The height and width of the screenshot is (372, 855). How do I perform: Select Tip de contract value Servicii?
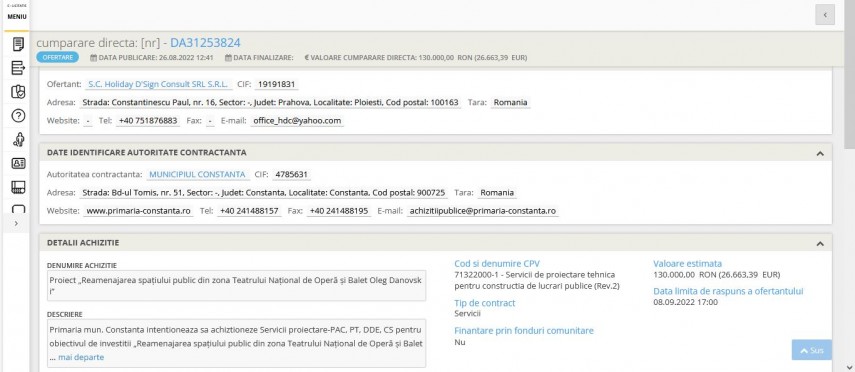(467, 314)
